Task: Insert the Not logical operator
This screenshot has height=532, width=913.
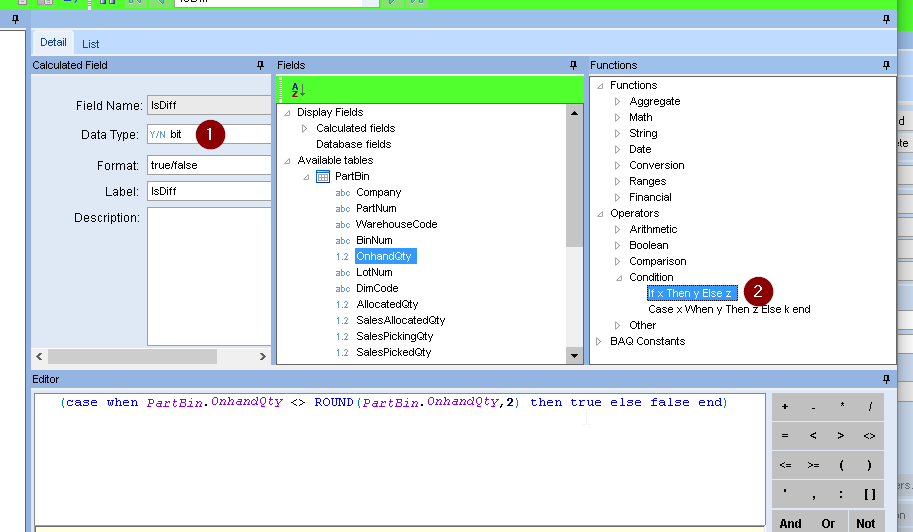Action: point(866,523)
